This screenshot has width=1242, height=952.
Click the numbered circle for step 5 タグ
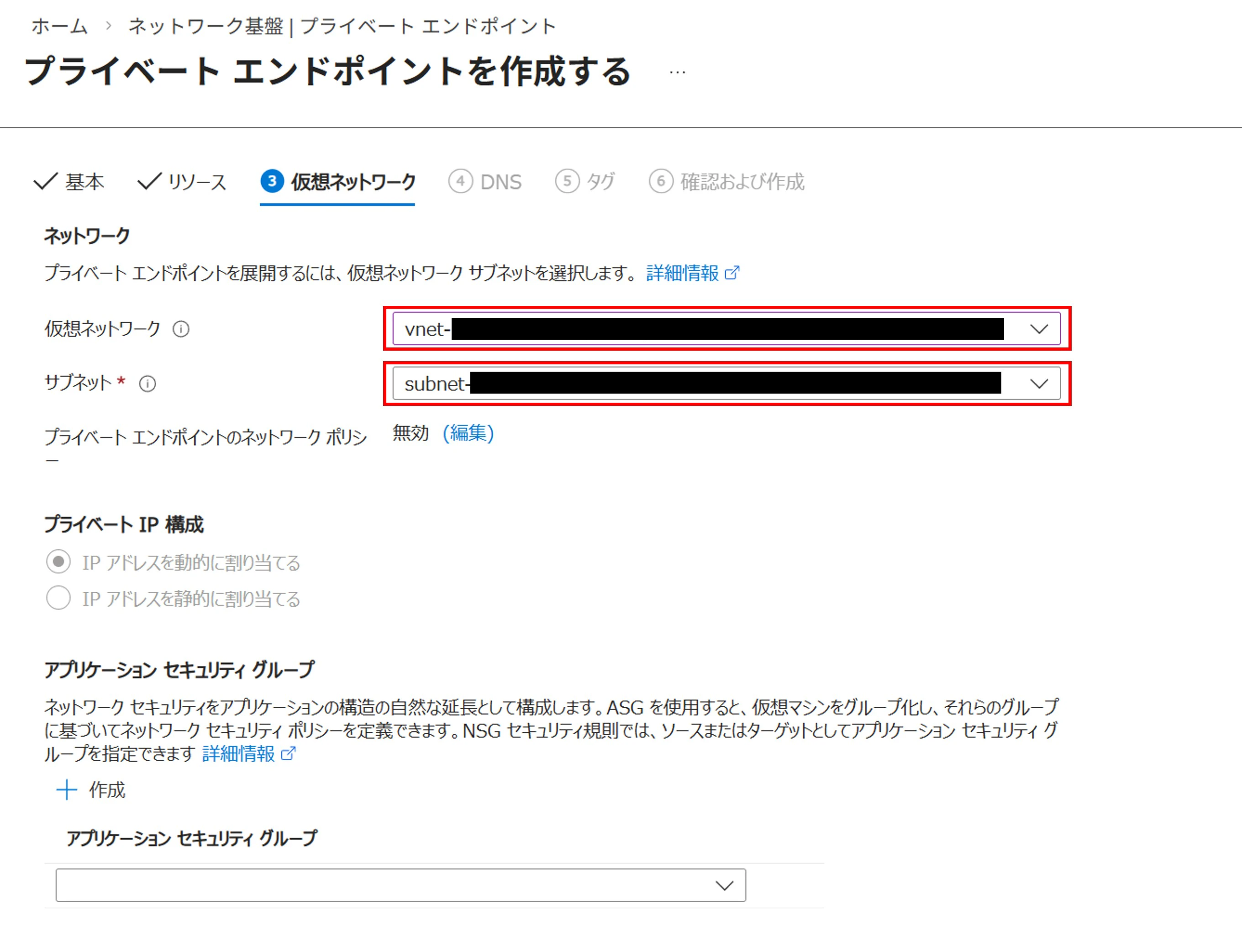click(x=567, y=181)
